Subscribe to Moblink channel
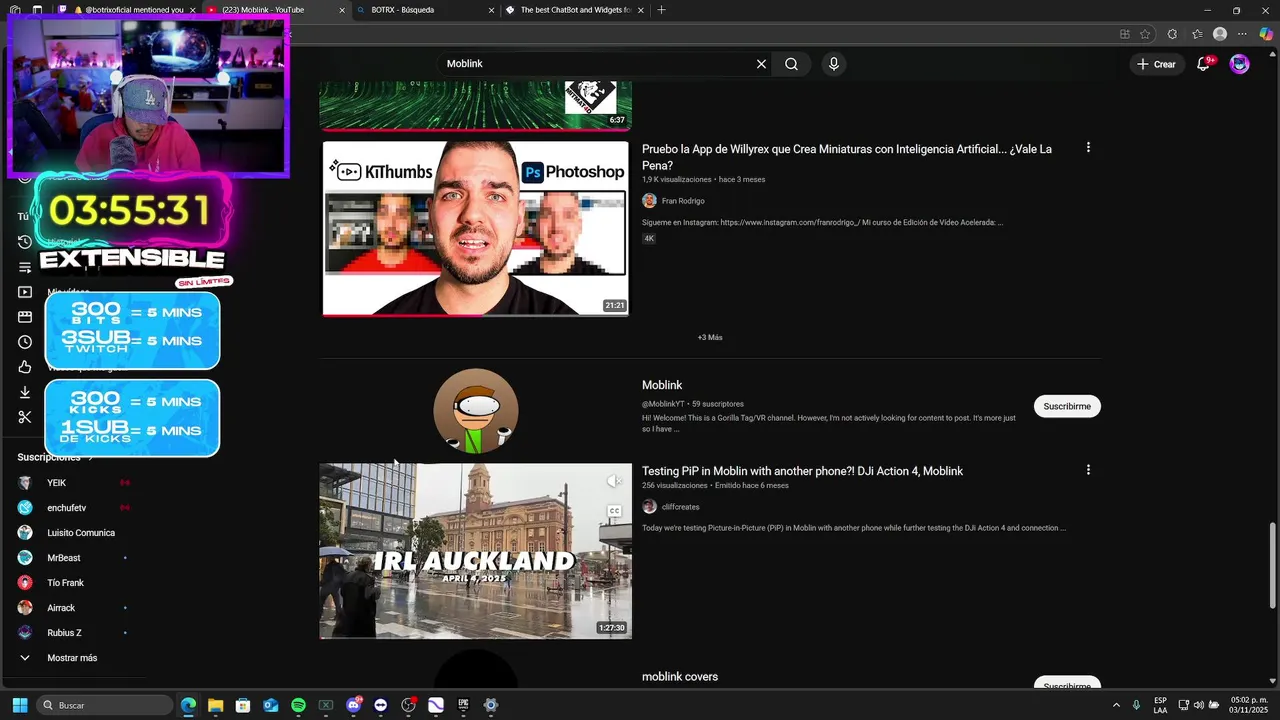Image resolution: width=1280 pixels, height=720 pixels. 1067,406
